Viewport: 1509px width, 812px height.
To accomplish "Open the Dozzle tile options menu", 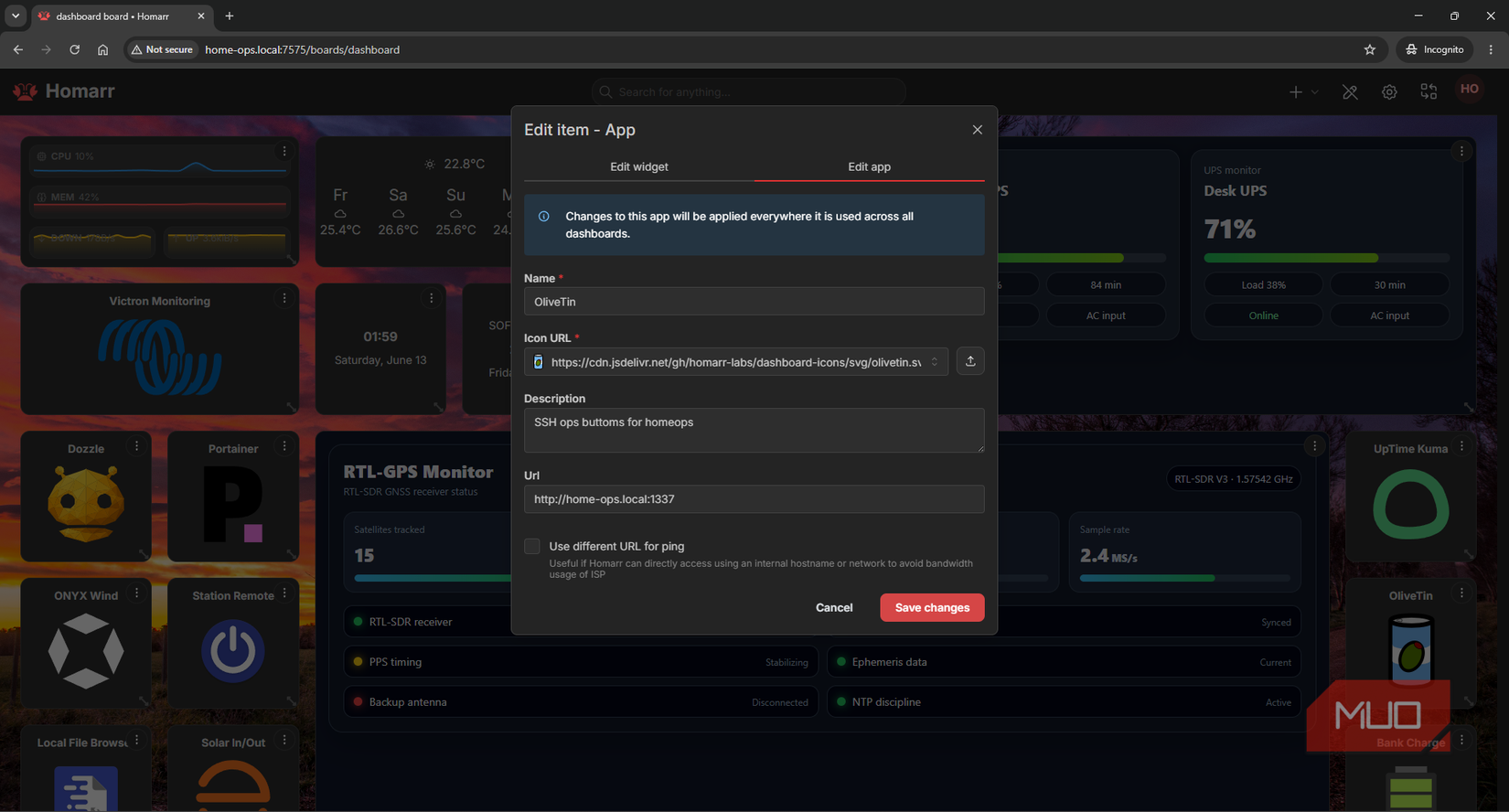I will [137, 446].
